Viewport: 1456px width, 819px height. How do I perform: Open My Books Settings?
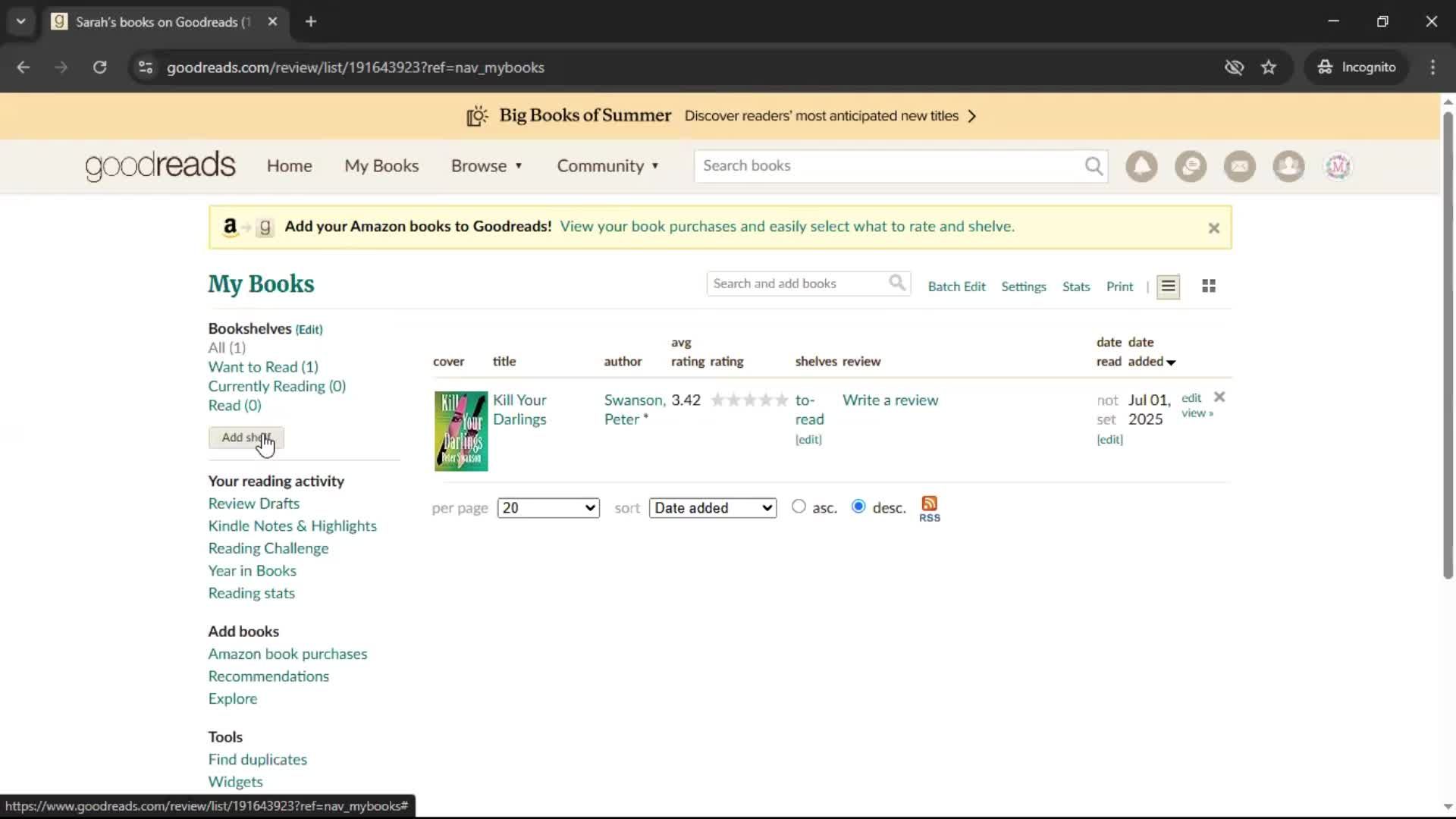(1023, 287)
